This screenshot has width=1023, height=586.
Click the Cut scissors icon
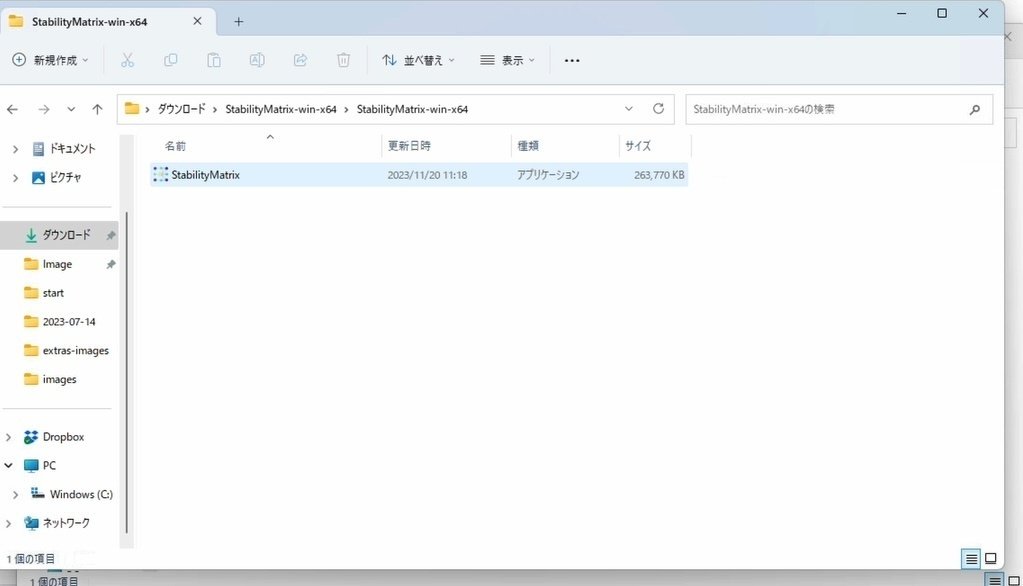pos(127,60)
